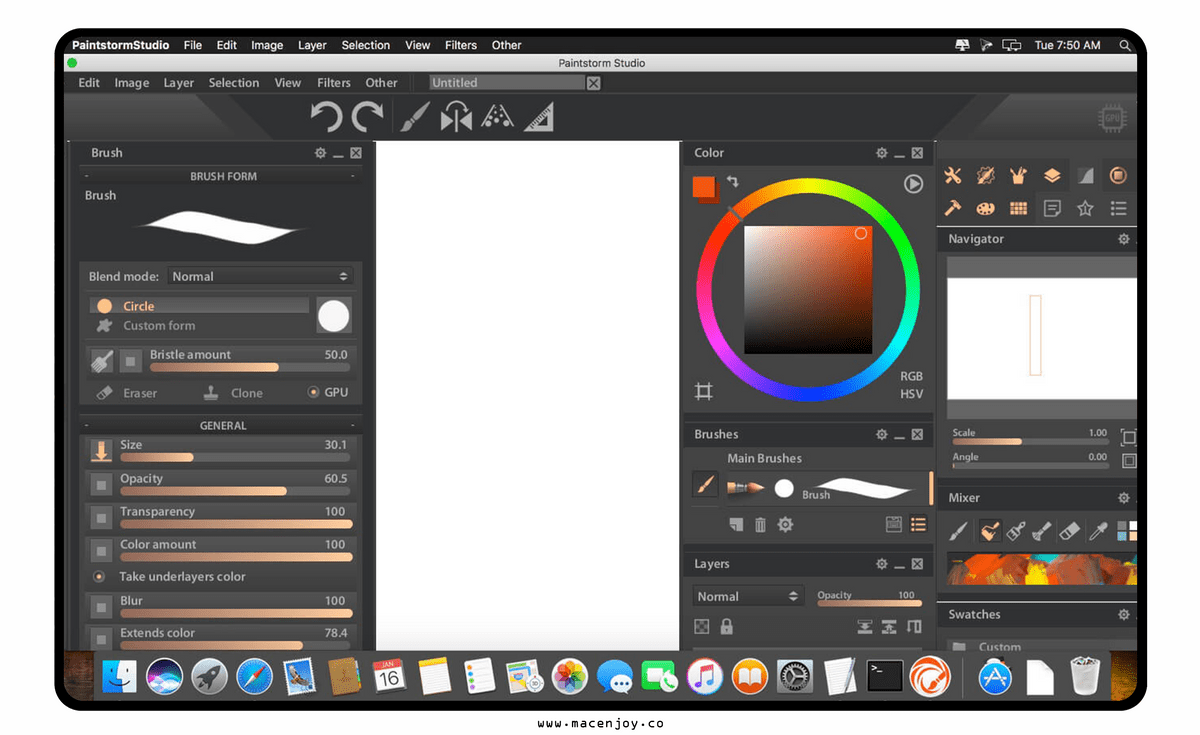Image resolution: width=1200 pixels, height=735 pixels.
Task: Open the hammer tool panel icon
Action: click(952, 208)
